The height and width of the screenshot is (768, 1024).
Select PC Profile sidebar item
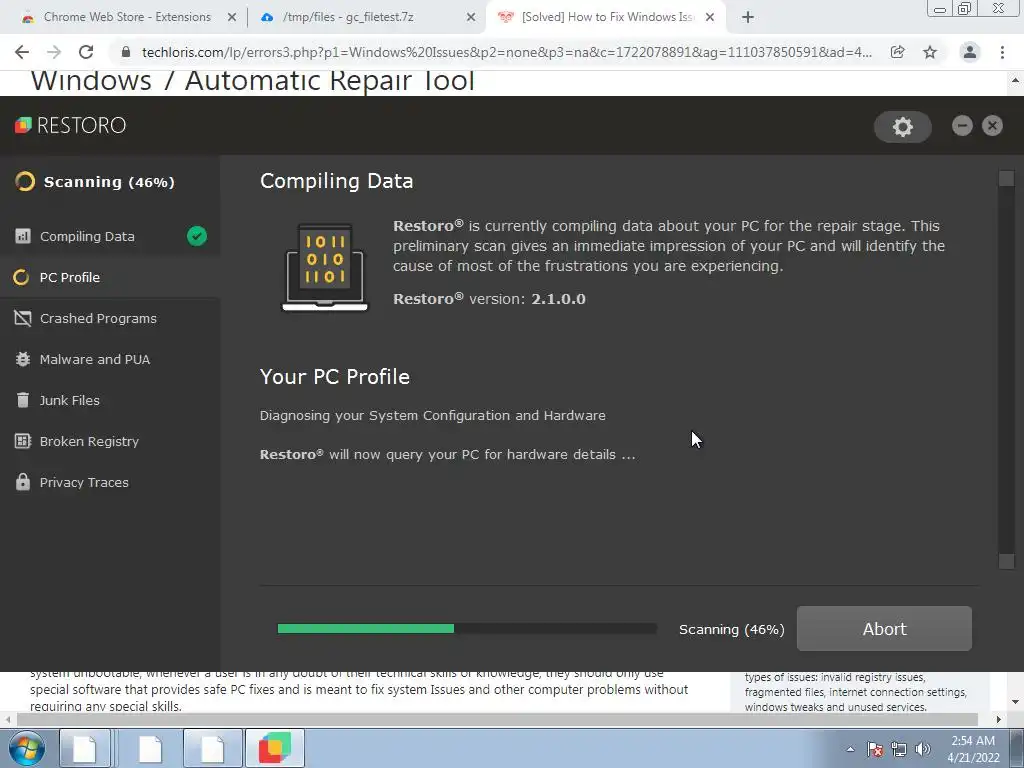tap(110, 278)
